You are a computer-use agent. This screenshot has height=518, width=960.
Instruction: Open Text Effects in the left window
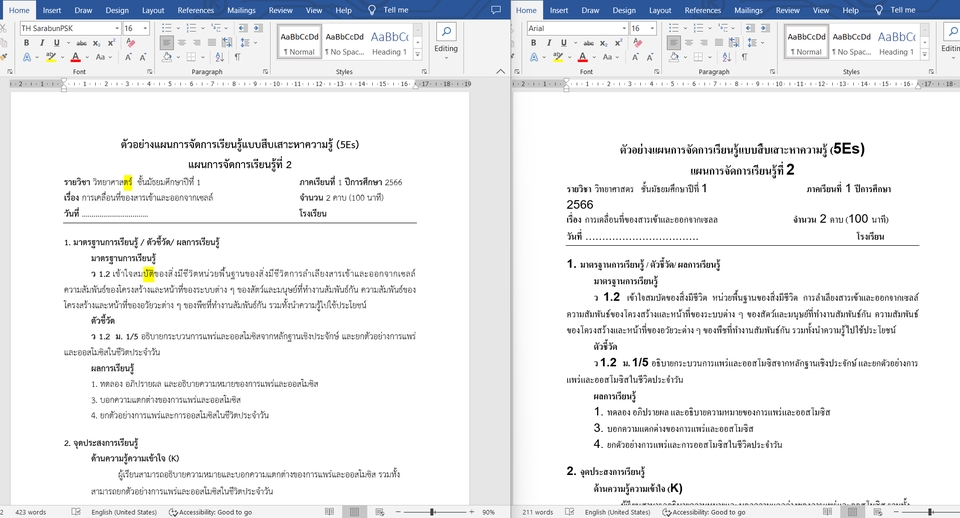coord(27,57)
